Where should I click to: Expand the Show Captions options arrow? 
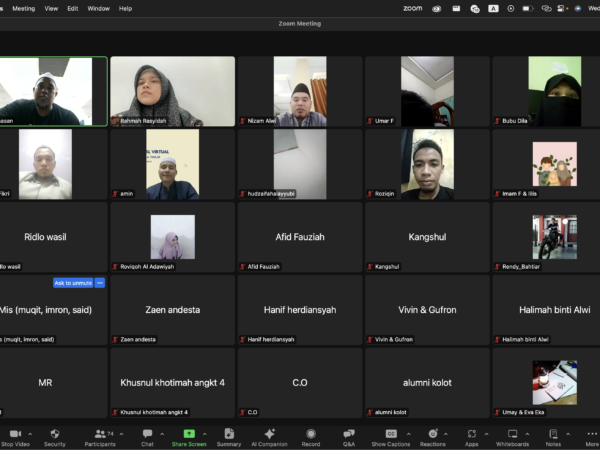408,434
